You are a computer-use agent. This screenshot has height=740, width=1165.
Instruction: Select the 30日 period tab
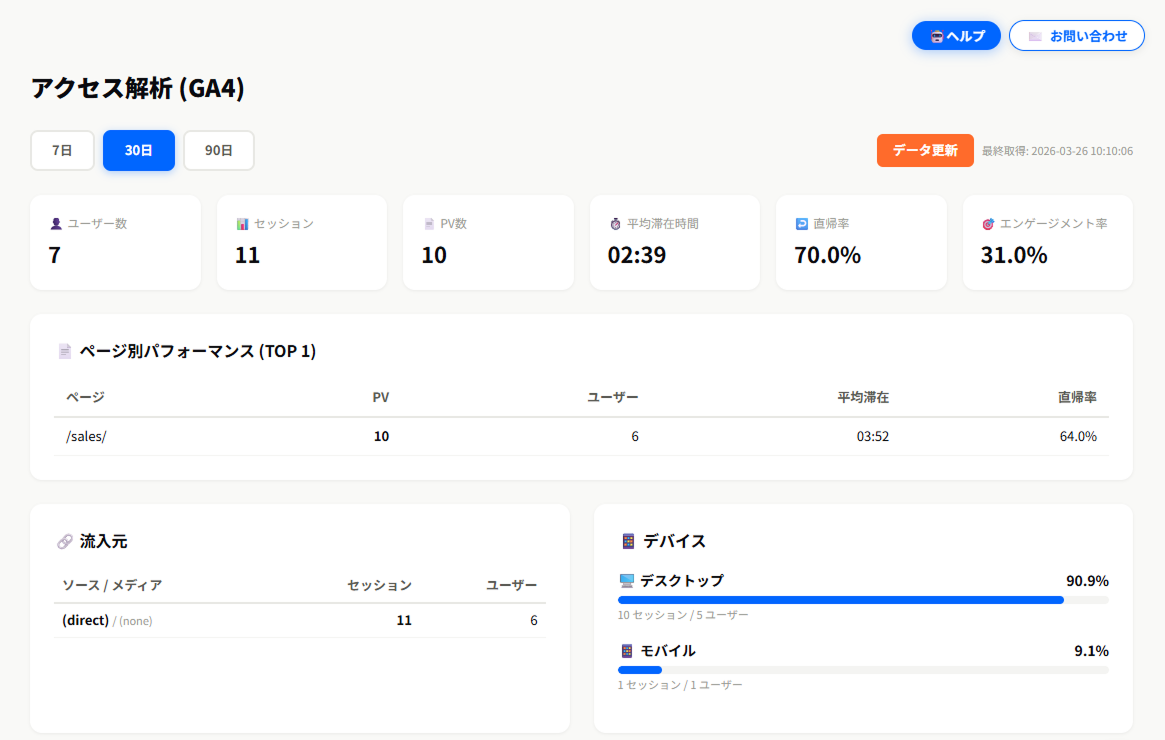coord(139,151)
